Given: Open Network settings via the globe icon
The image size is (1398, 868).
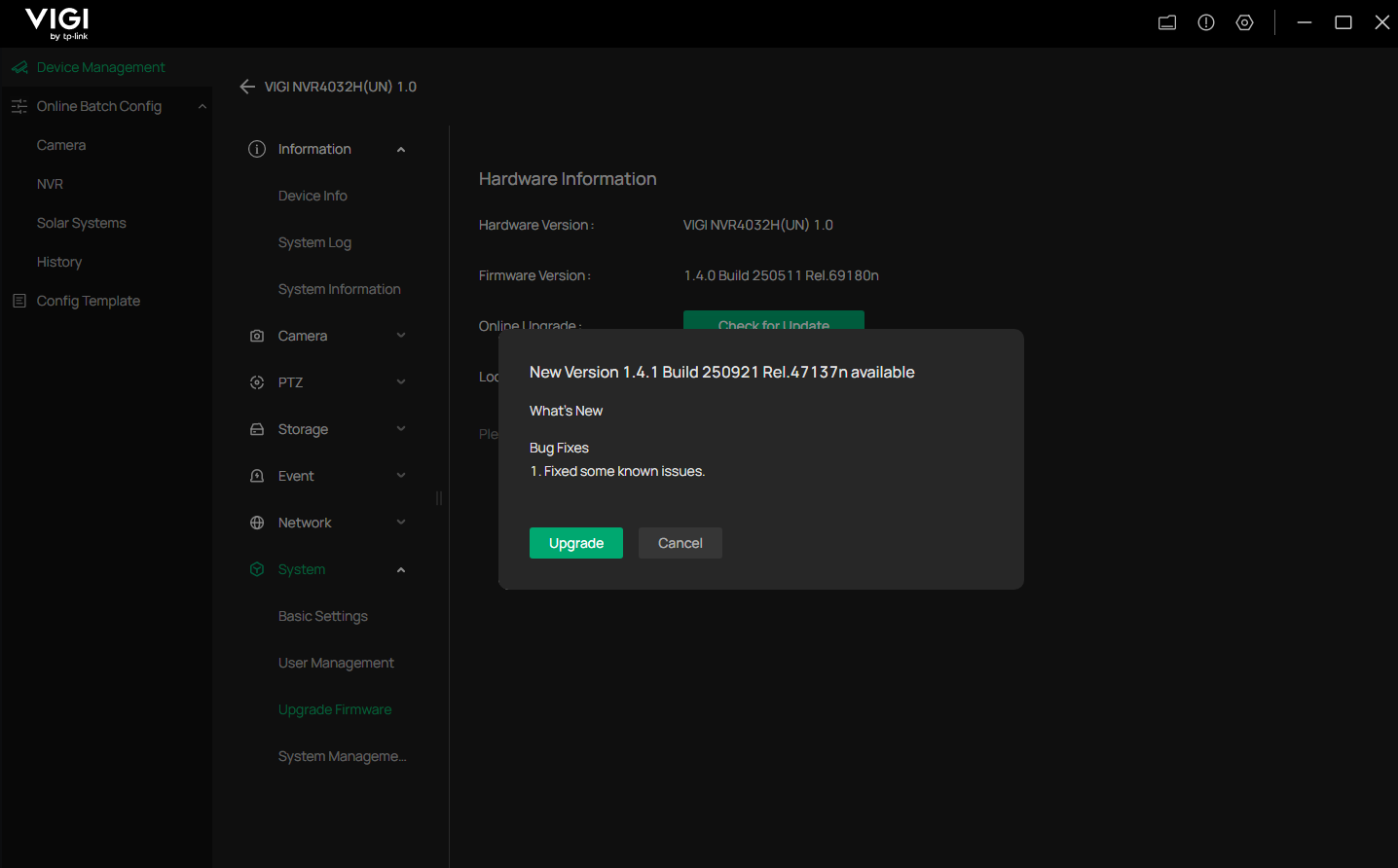Looking at the screenshot, I should pos(256,522).
